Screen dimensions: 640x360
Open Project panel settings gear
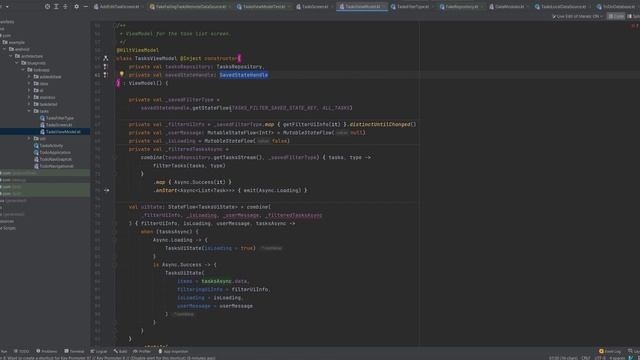coord(76,7)
